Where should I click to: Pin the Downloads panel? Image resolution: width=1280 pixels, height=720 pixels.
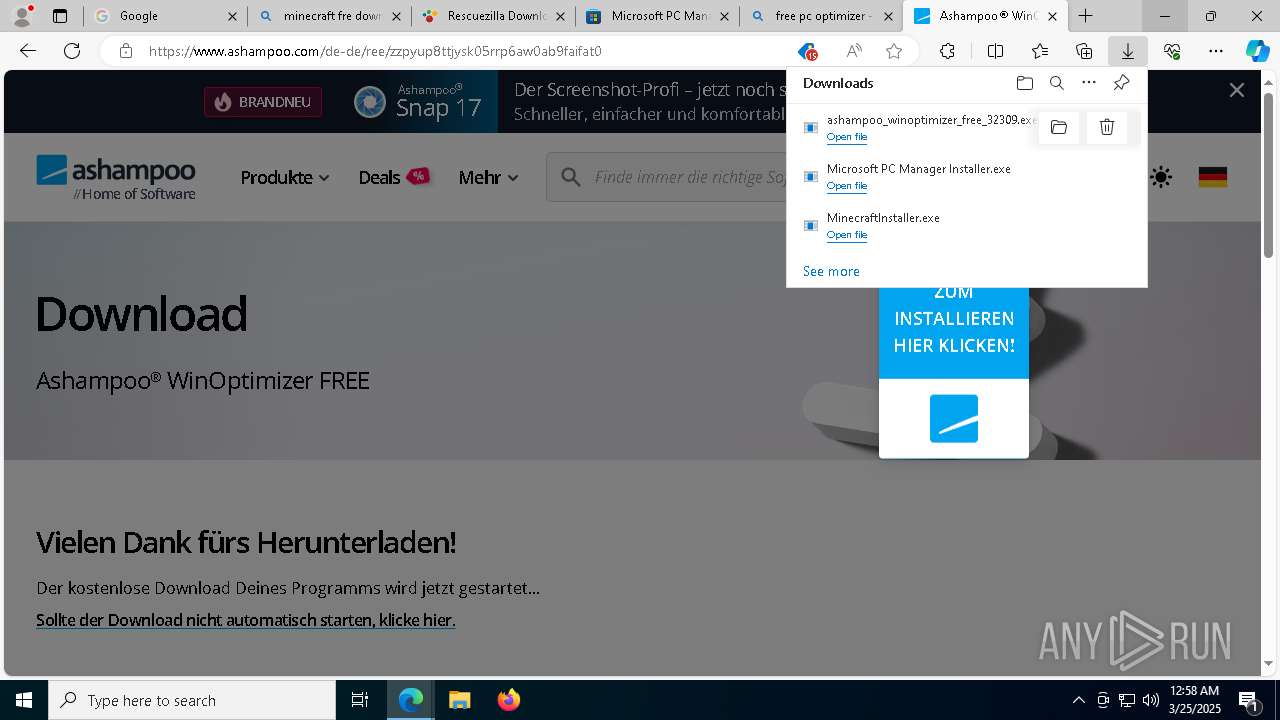click(x=1121, y=83)
